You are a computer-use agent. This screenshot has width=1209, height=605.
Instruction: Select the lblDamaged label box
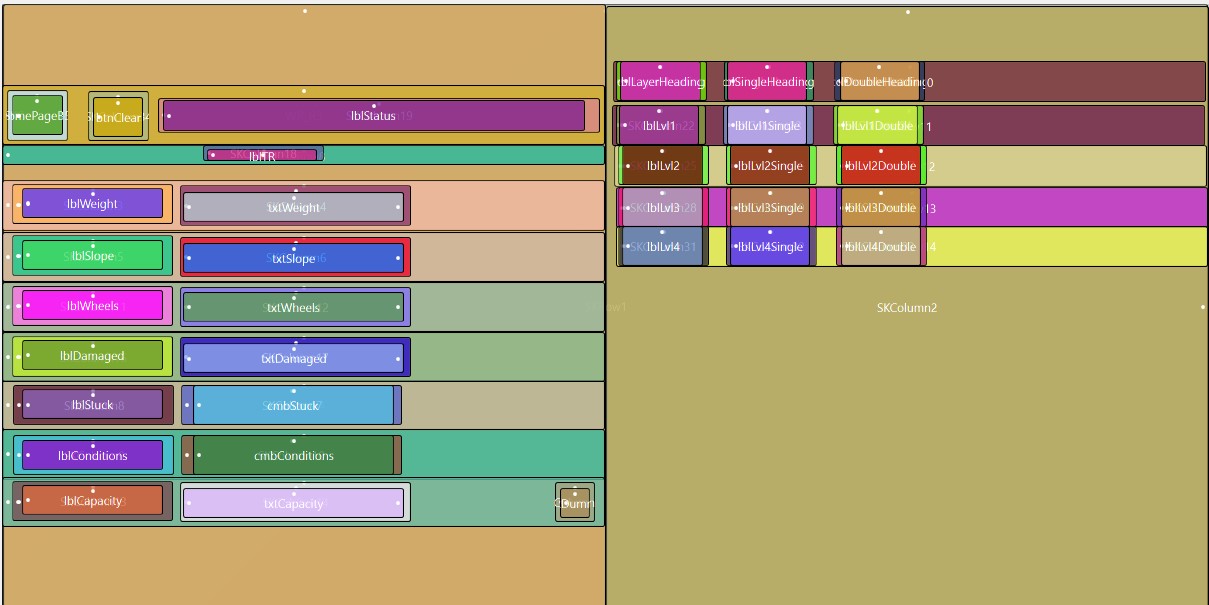[x=92, y=356]
